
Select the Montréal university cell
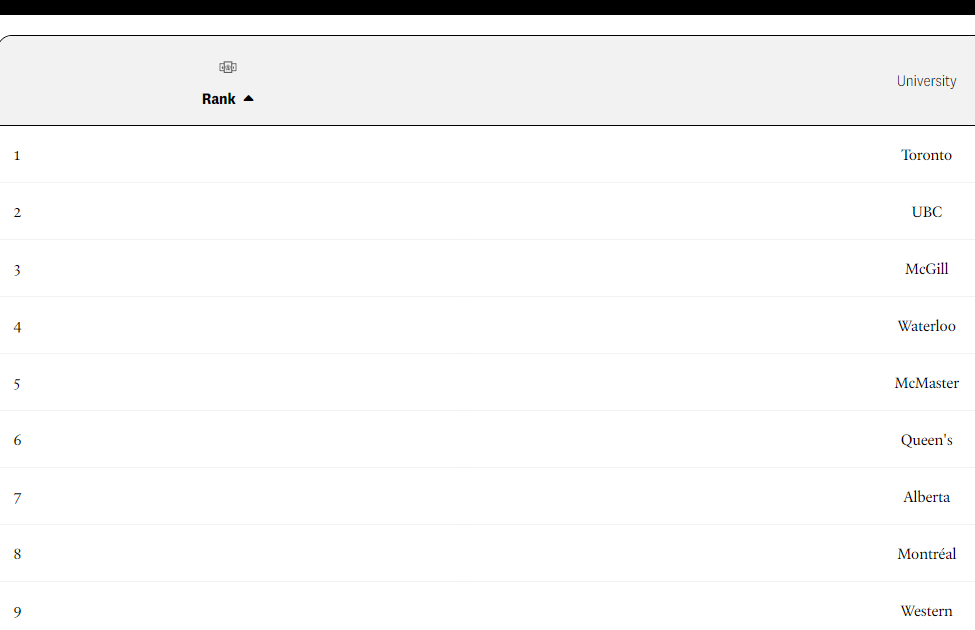[926, 554]
